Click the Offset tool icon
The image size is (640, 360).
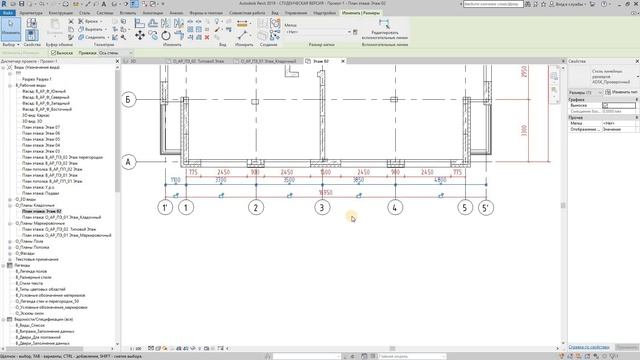point(153,23)
